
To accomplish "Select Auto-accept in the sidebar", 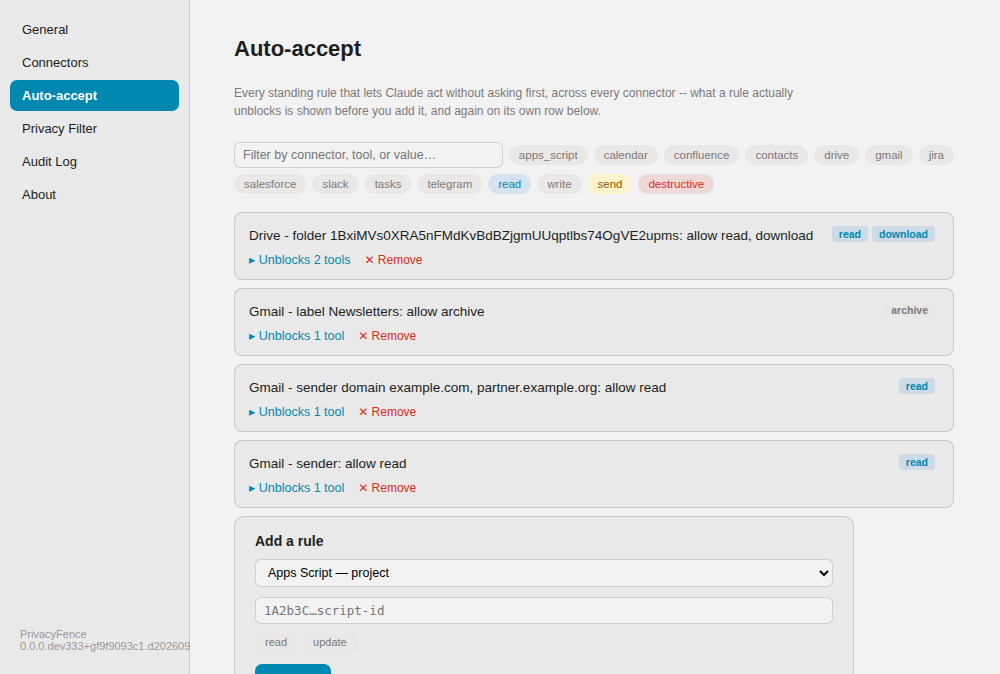I will (x=94, y=96).
